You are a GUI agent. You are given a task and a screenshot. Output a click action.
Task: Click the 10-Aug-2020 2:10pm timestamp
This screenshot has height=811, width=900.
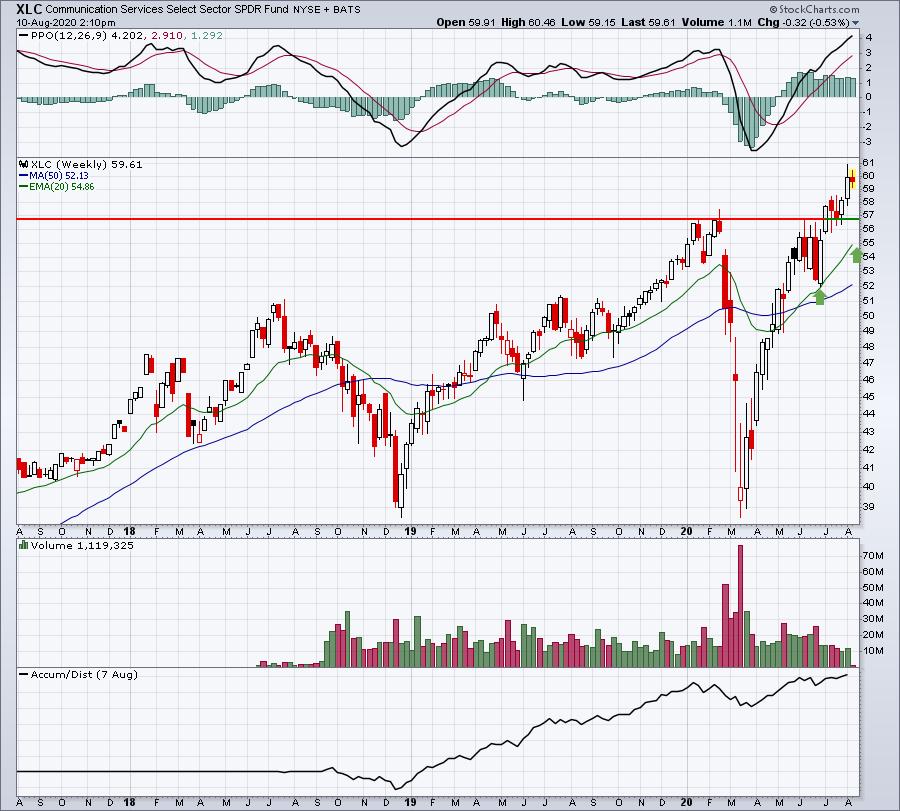(65, 23)
